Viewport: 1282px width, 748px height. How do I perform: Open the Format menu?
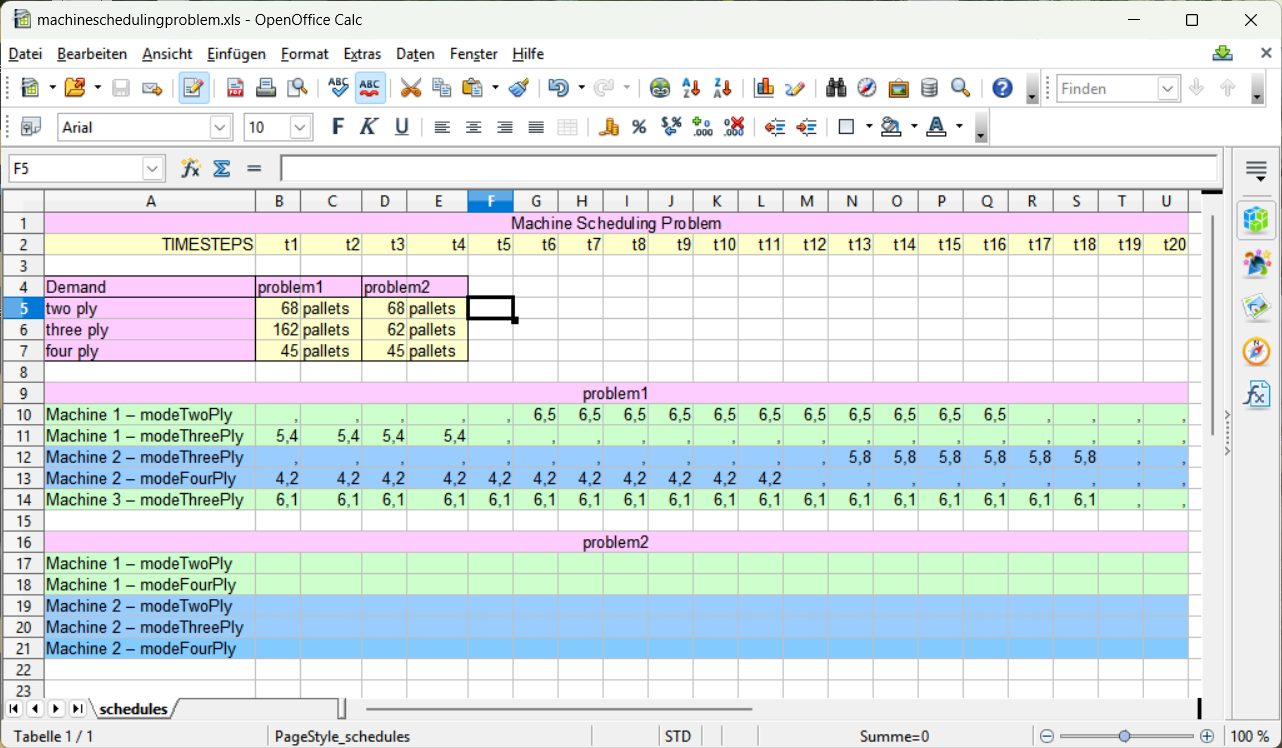304,54
